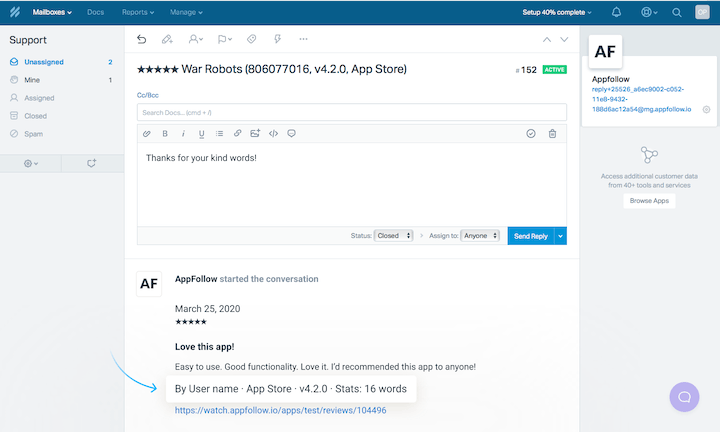
Task: Open the user avatar profile
Action: 702,12
